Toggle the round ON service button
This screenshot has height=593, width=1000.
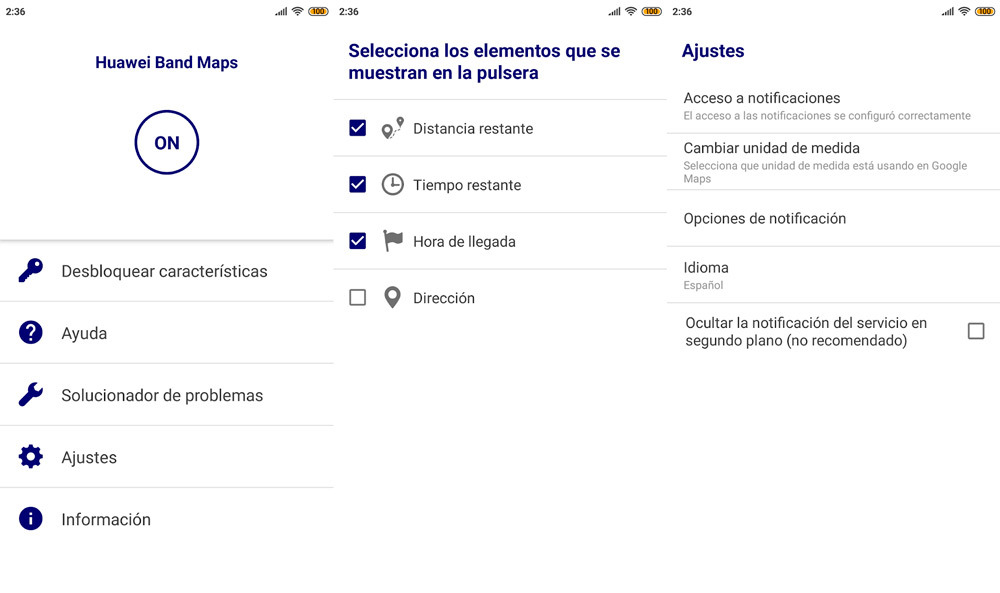pyautogui.click(x=167, y=143)
